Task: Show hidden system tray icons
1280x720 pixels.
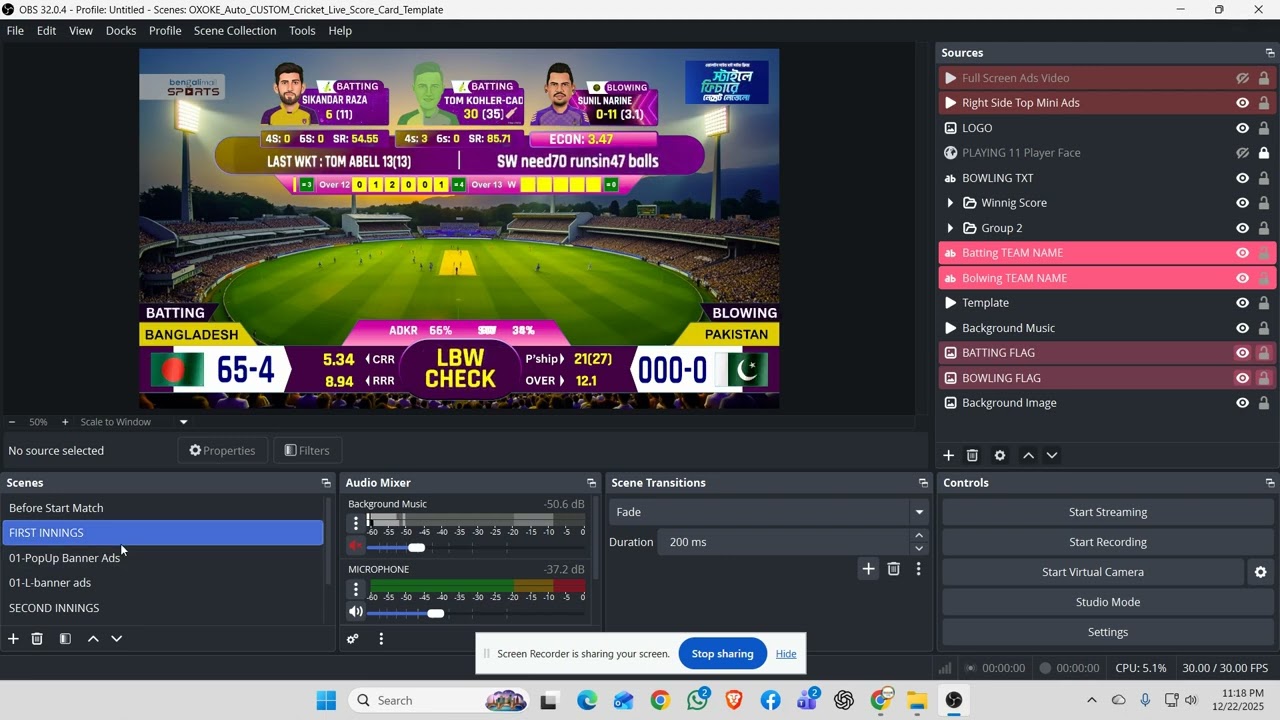Action: 1091,700
